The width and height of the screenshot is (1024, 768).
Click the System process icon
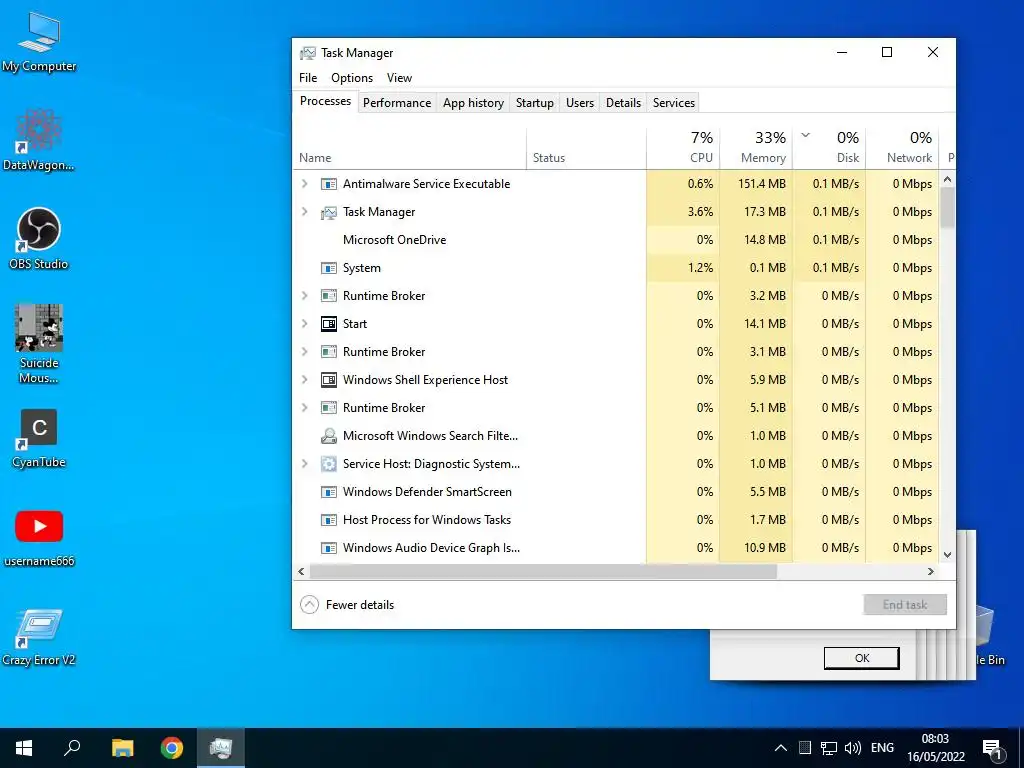click(328, 268)
